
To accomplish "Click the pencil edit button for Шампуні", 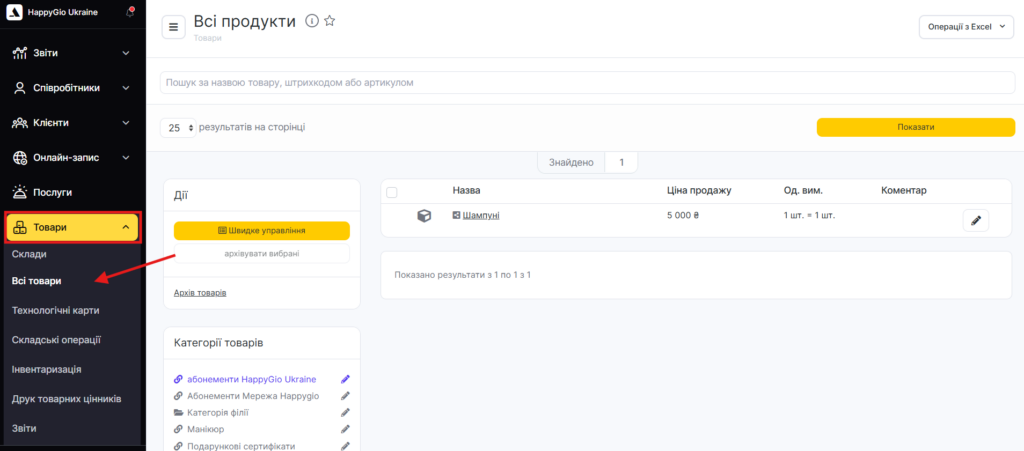I will point(975,220).
